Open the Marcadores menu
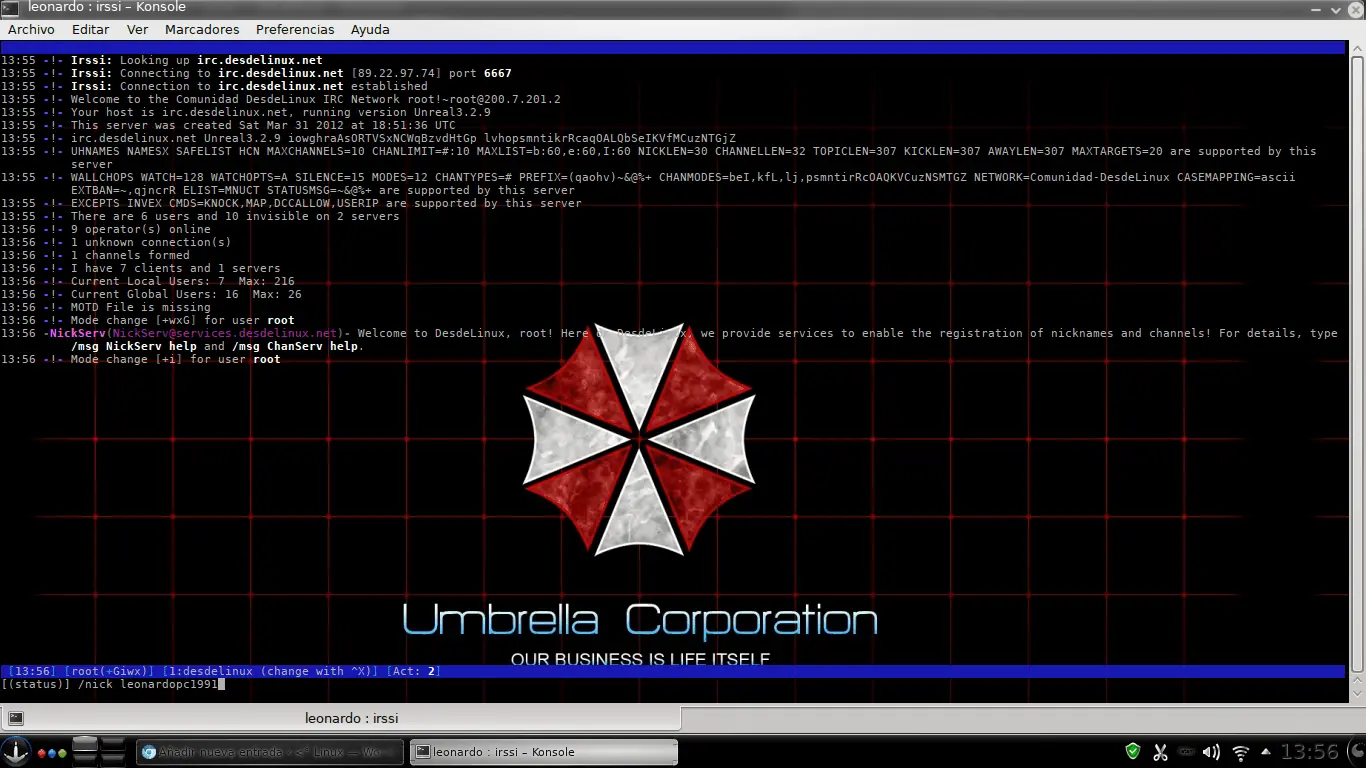The image size is (1366, 768). pos(202,30)
